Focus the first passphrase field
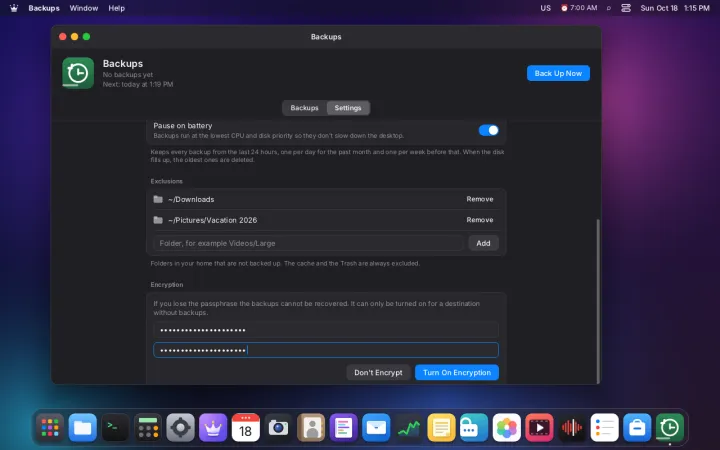720x450 pixels. (326, 330)
